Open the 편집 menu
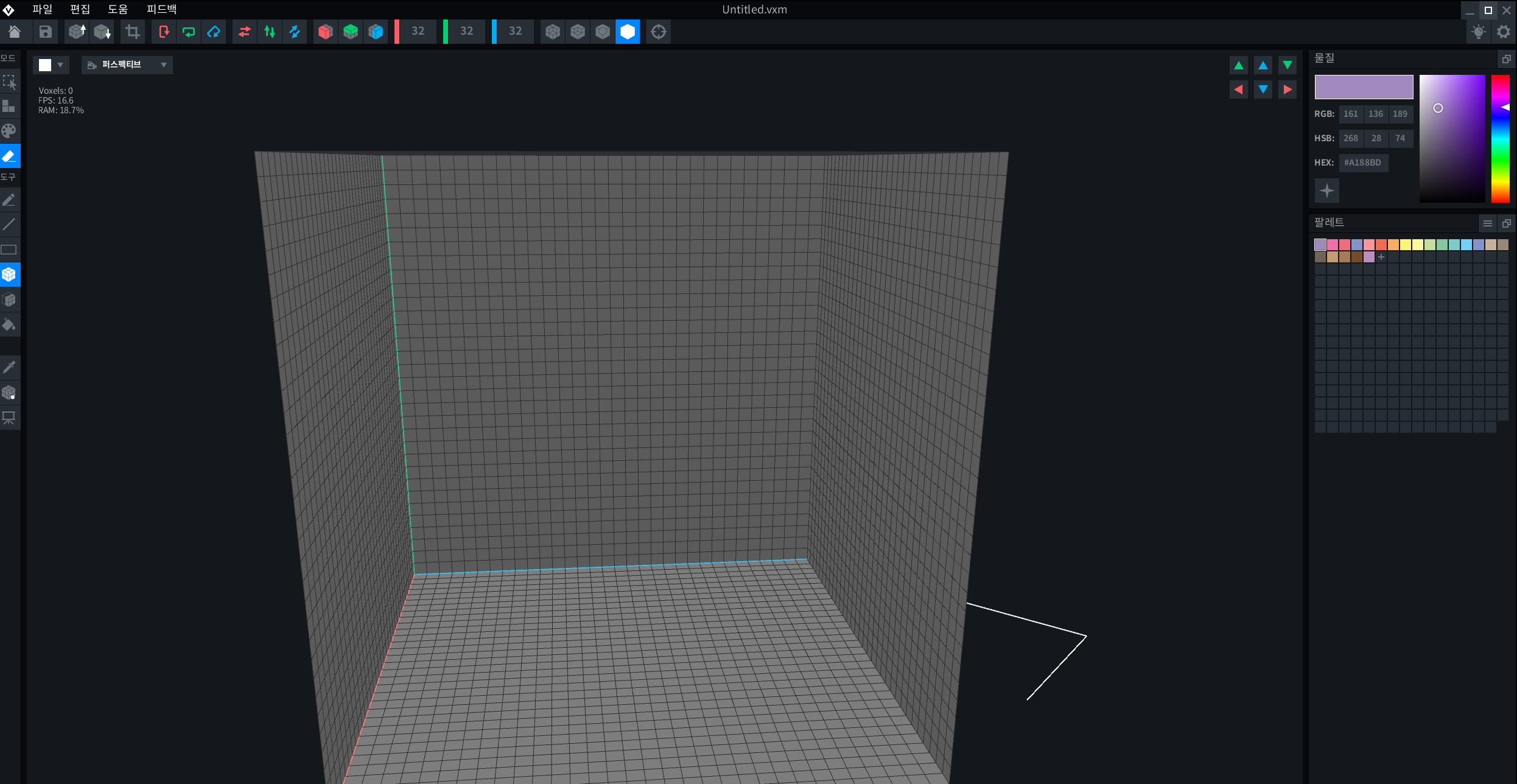This screenshot has width=1517, height=784. pyautogui.click(x=80, y=9)
